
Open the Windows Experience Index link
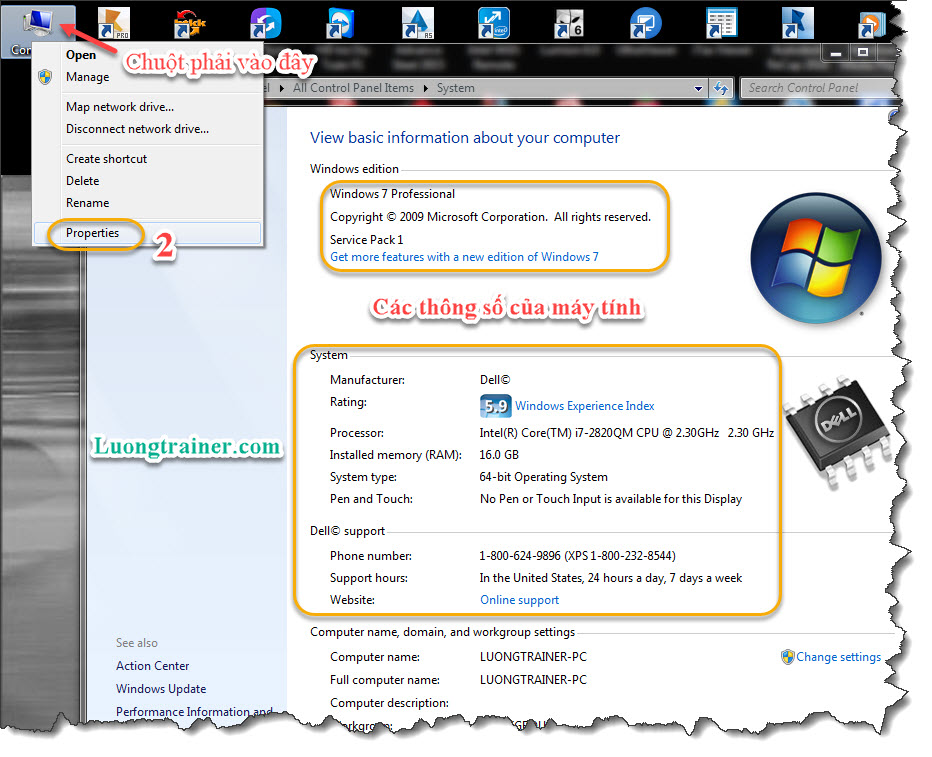[584, 406]
